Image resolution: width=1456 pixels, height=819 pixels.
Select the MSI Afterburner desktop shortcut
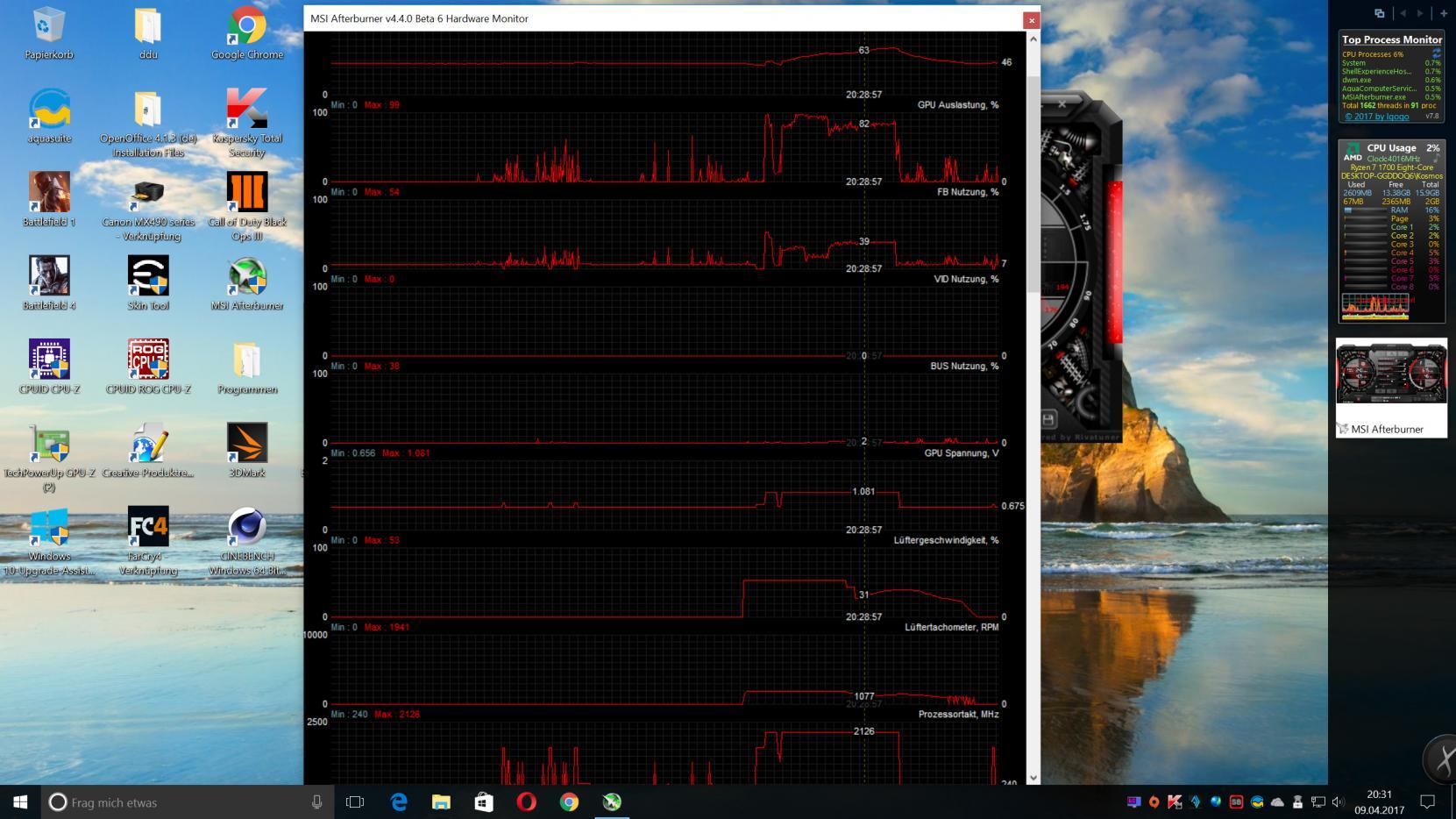click(x=247, y=283)
